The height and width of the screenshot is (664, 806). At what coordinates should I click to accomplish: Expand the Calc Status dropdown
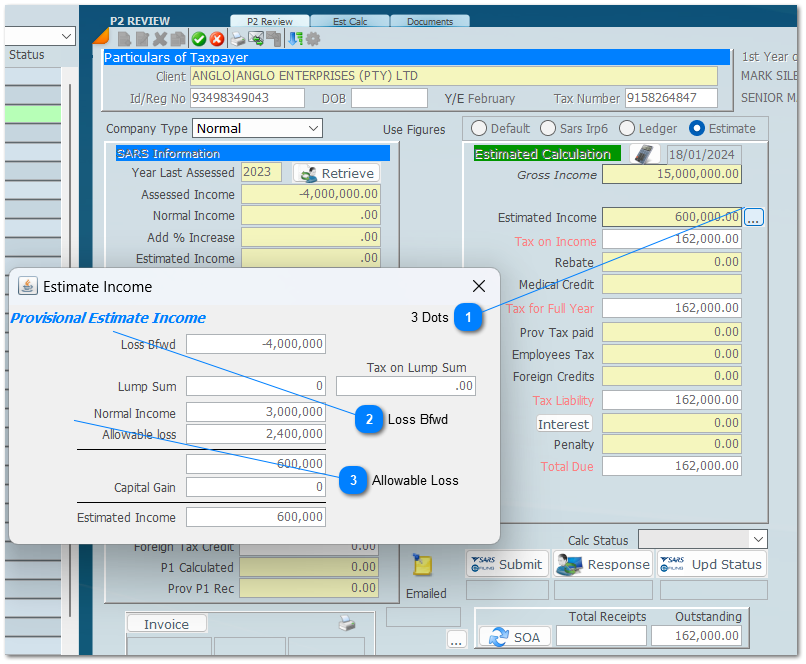click(x=757, y=540)
